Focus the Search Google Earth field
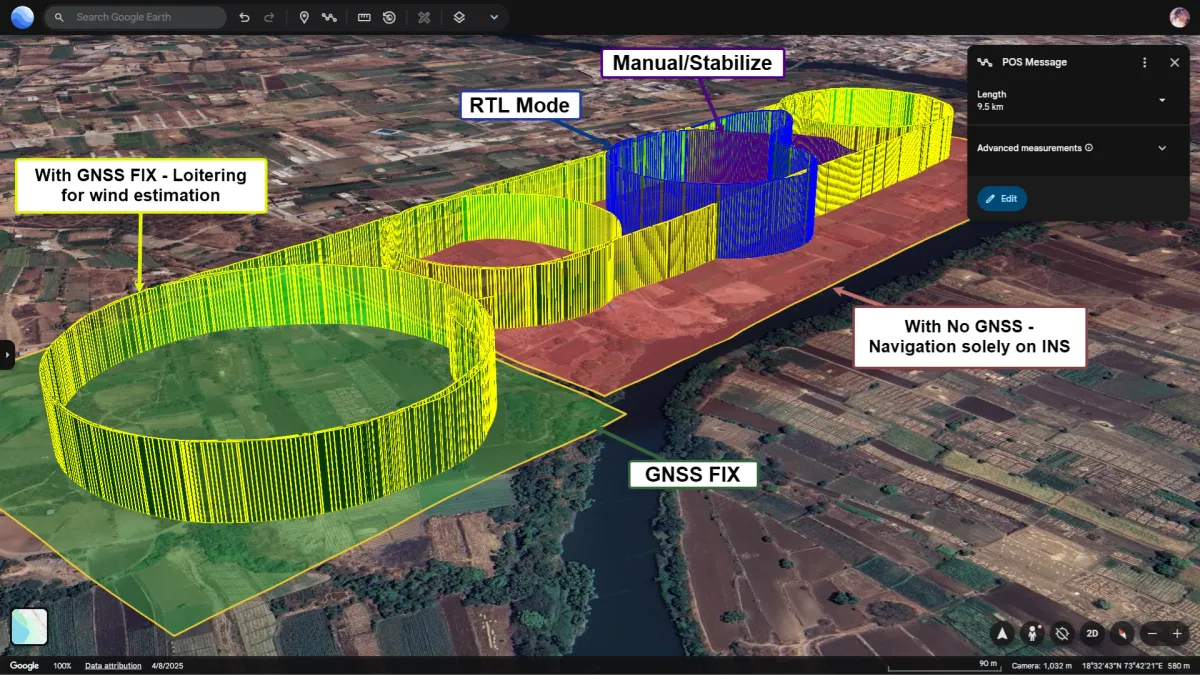1200x676 pixels. click(136, 17)
